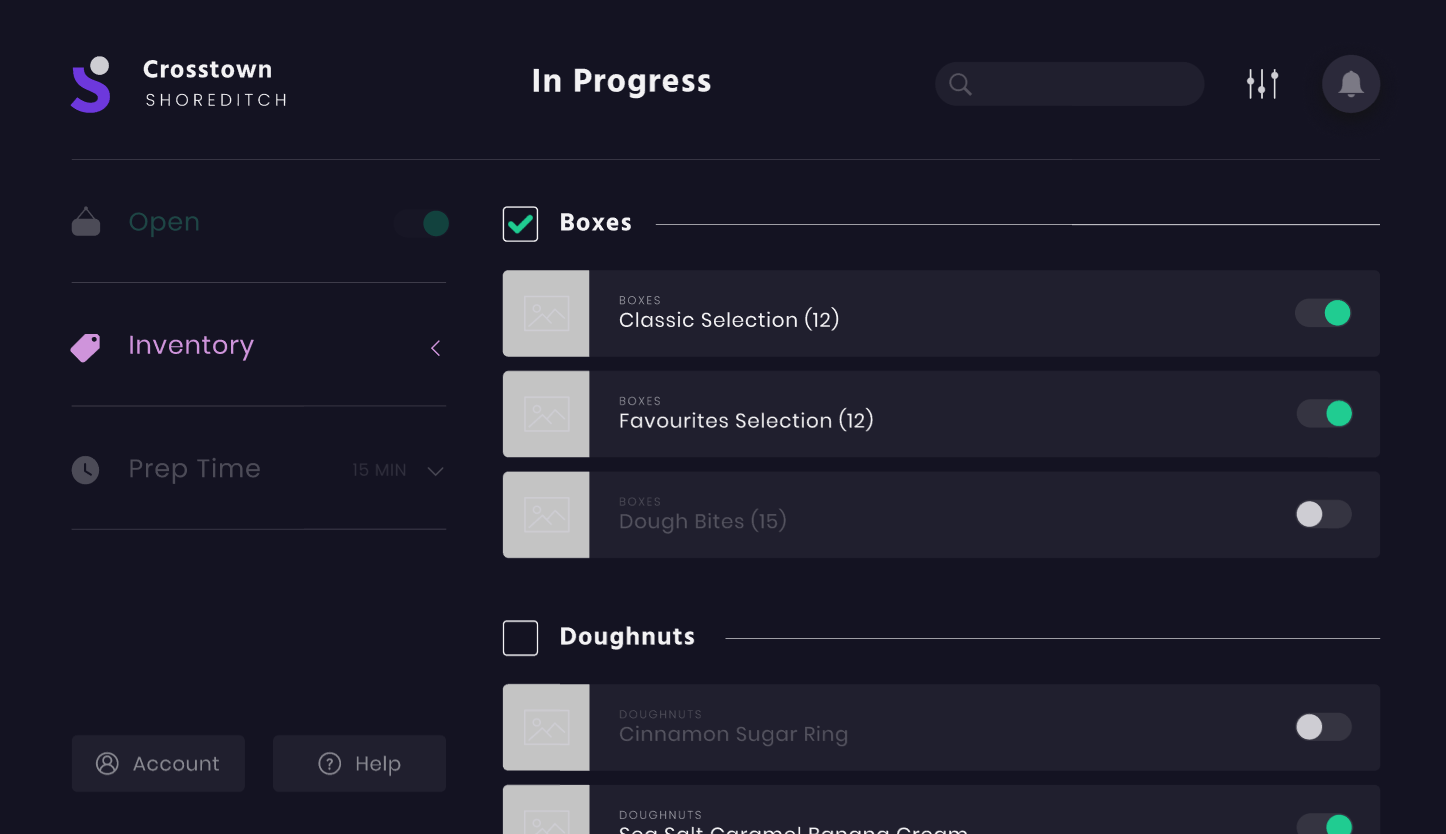Viewport: 1446px width, 834px height.
Task: Click the Crosstown logo icon
Action: [x=90, y=85]
